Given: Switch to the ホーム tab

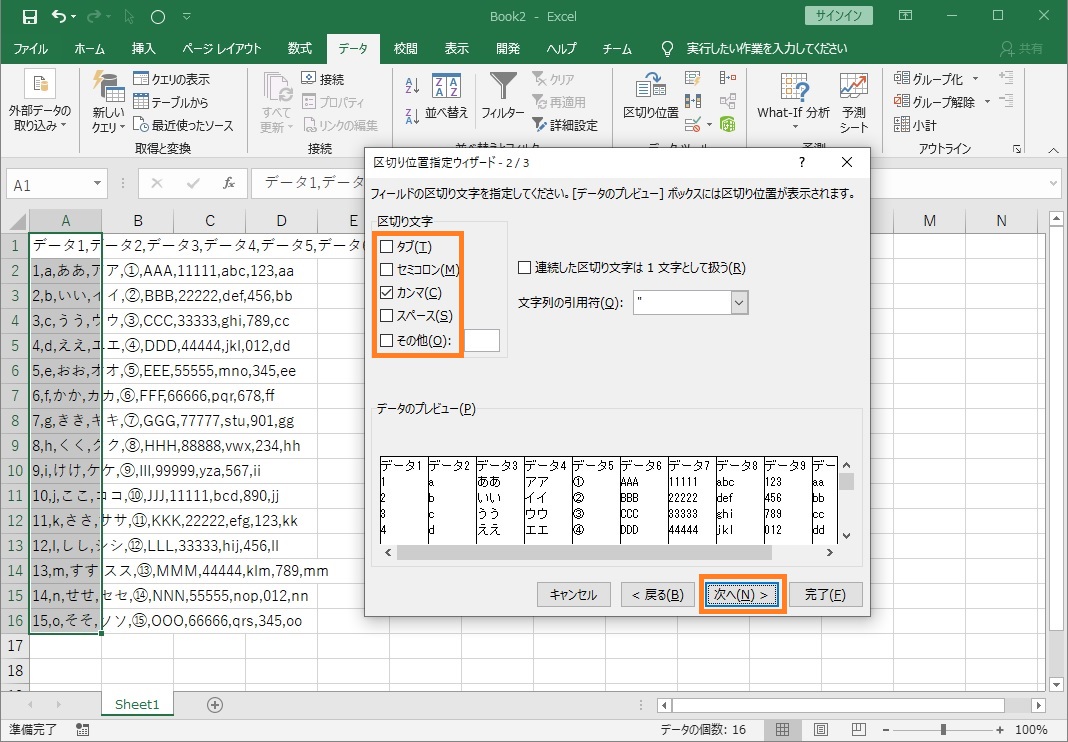Looking at the screenshot, I should pos(89,48).
